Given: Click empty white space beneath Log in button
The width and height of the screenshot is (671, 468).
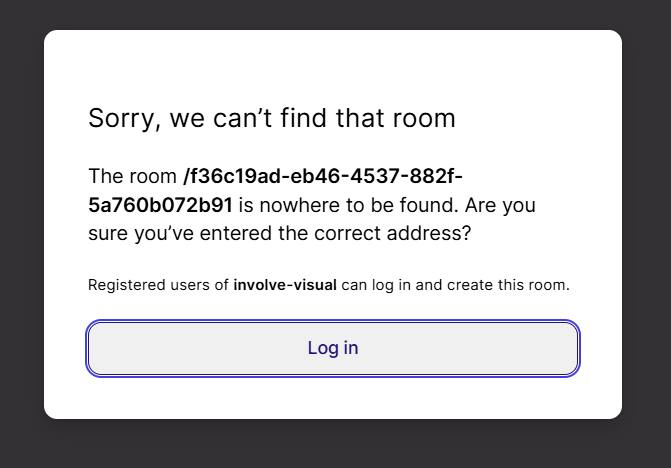Looking at the screenshot, I should pos(333,398).
